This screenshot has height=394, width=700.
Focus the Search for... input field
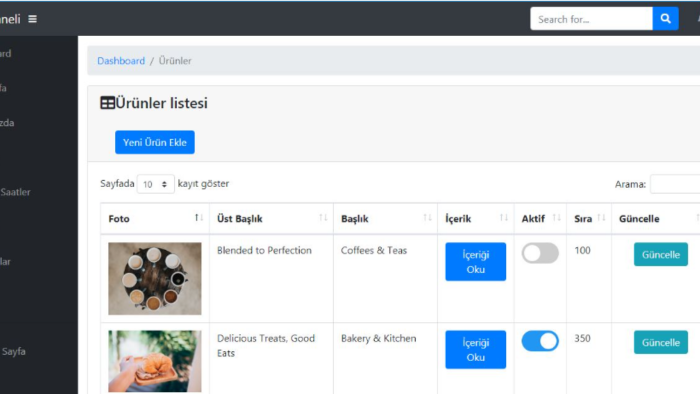point(592,19)
